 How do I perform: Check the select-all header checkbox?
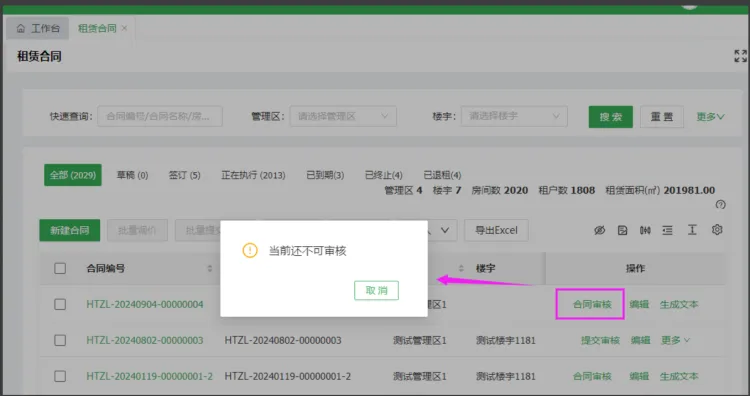coord(60,268)
